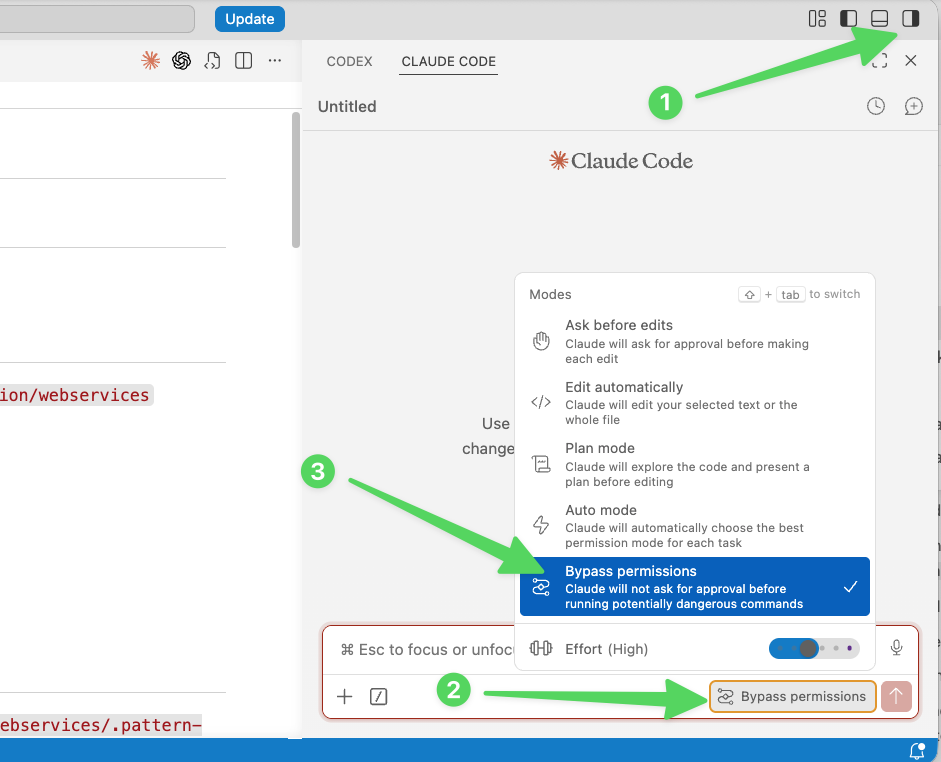Select the Ask before edits mode
This screenshot has height=762, width=941.
point(694,341)
